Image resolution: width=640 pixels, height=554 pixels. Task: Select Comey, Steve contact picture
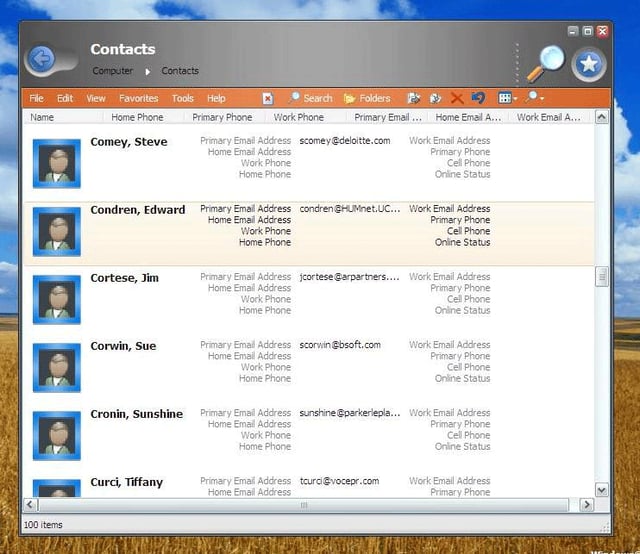point(57,163)
